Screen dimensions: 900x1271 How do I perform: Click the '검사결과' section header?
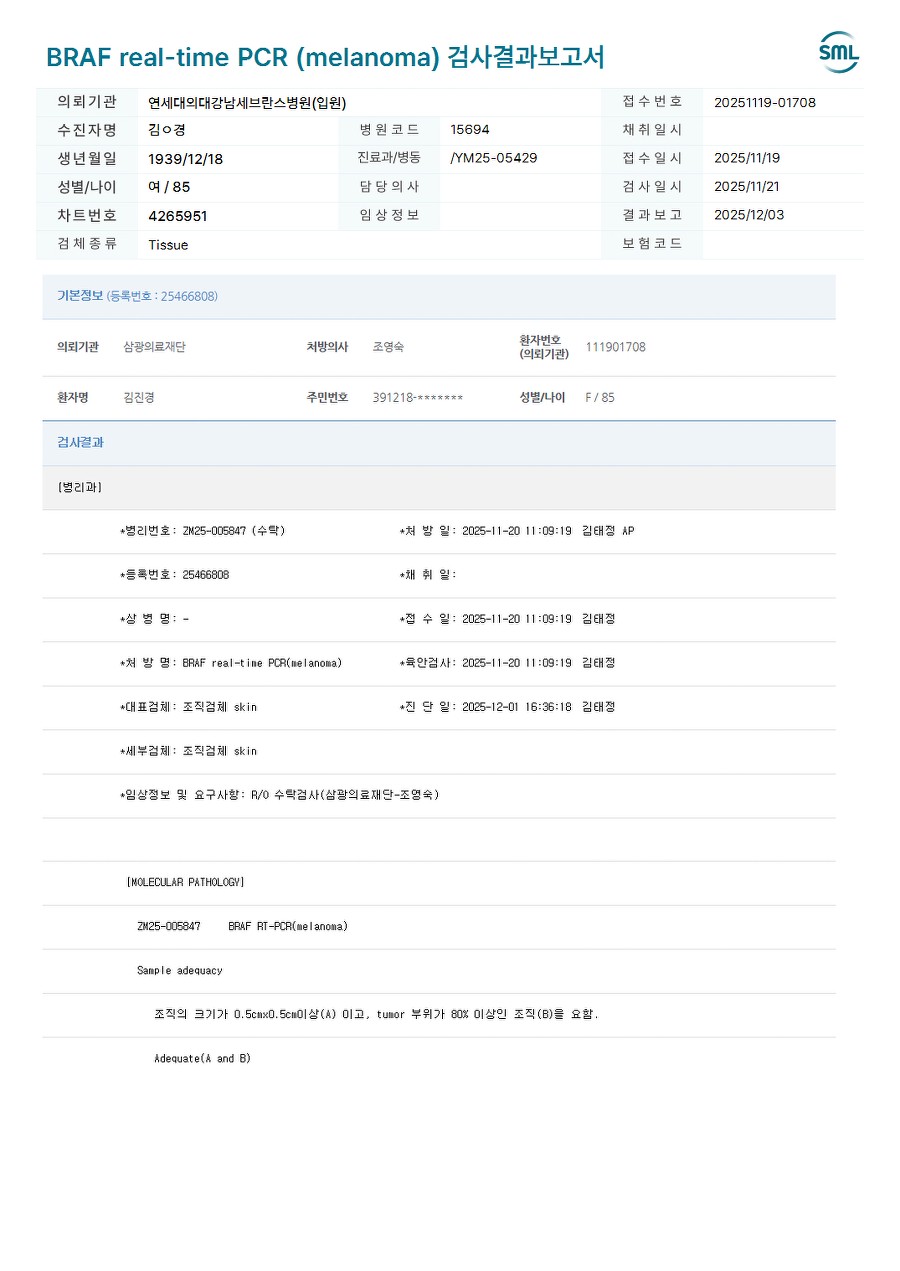pos(80,442)
